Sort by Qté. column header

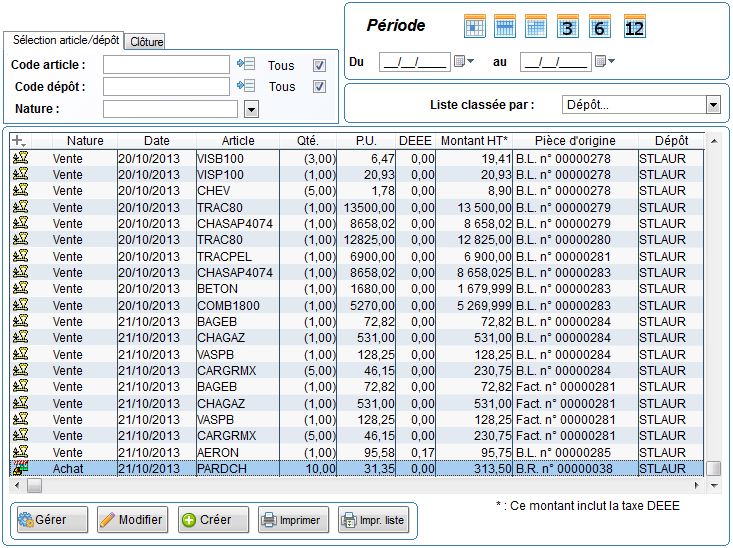click(x=308, y=141)
